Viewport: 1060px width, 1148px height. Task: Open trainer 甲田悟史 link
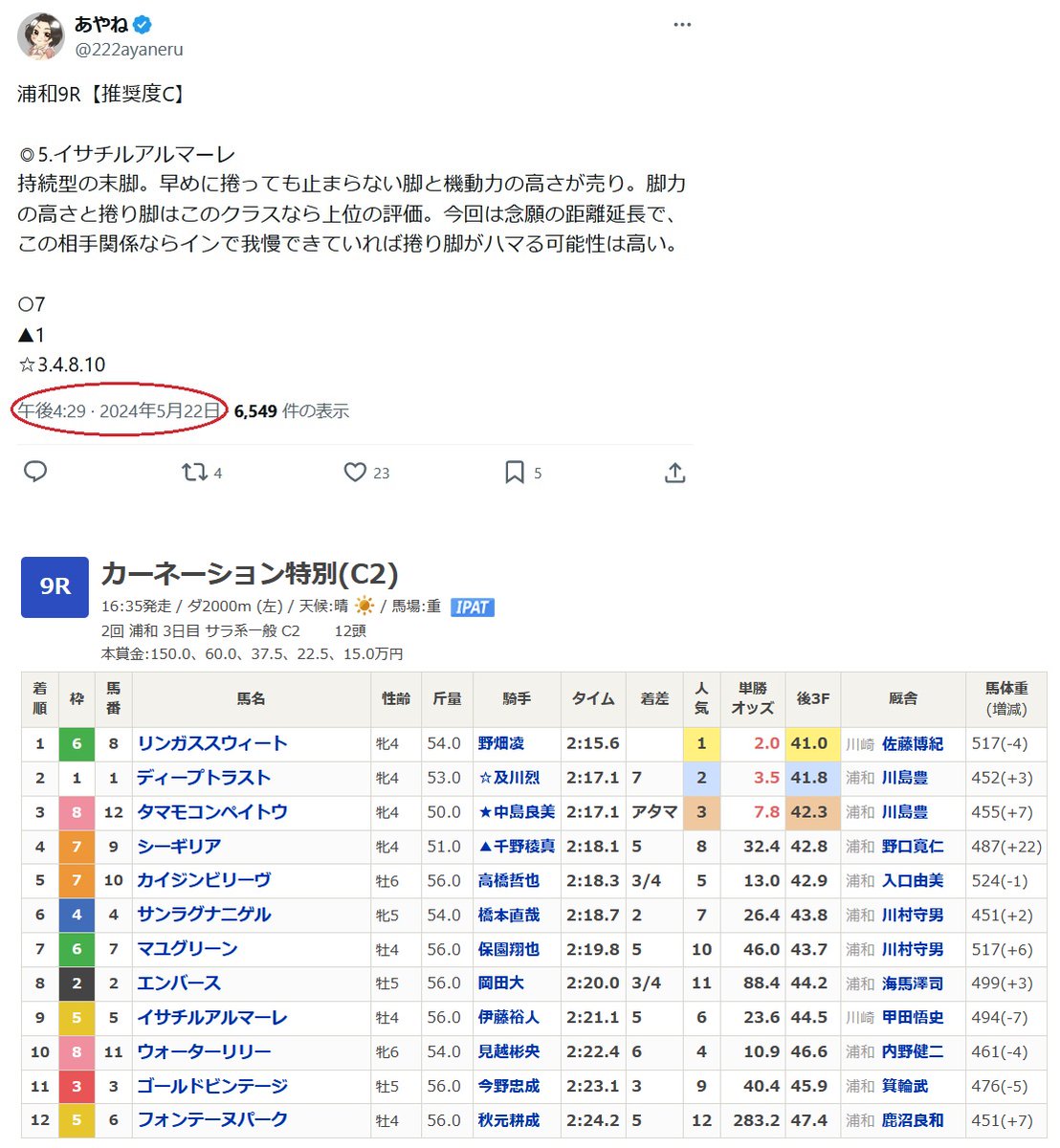click(x=913, y=1018)
